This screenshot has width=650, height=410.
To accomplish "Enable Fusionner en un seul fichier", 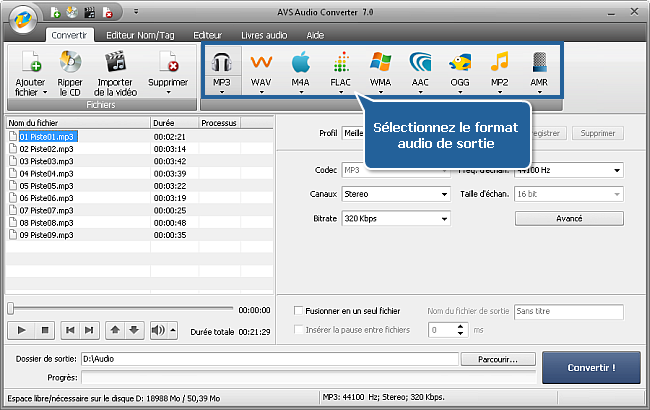I will coord(299,311).
